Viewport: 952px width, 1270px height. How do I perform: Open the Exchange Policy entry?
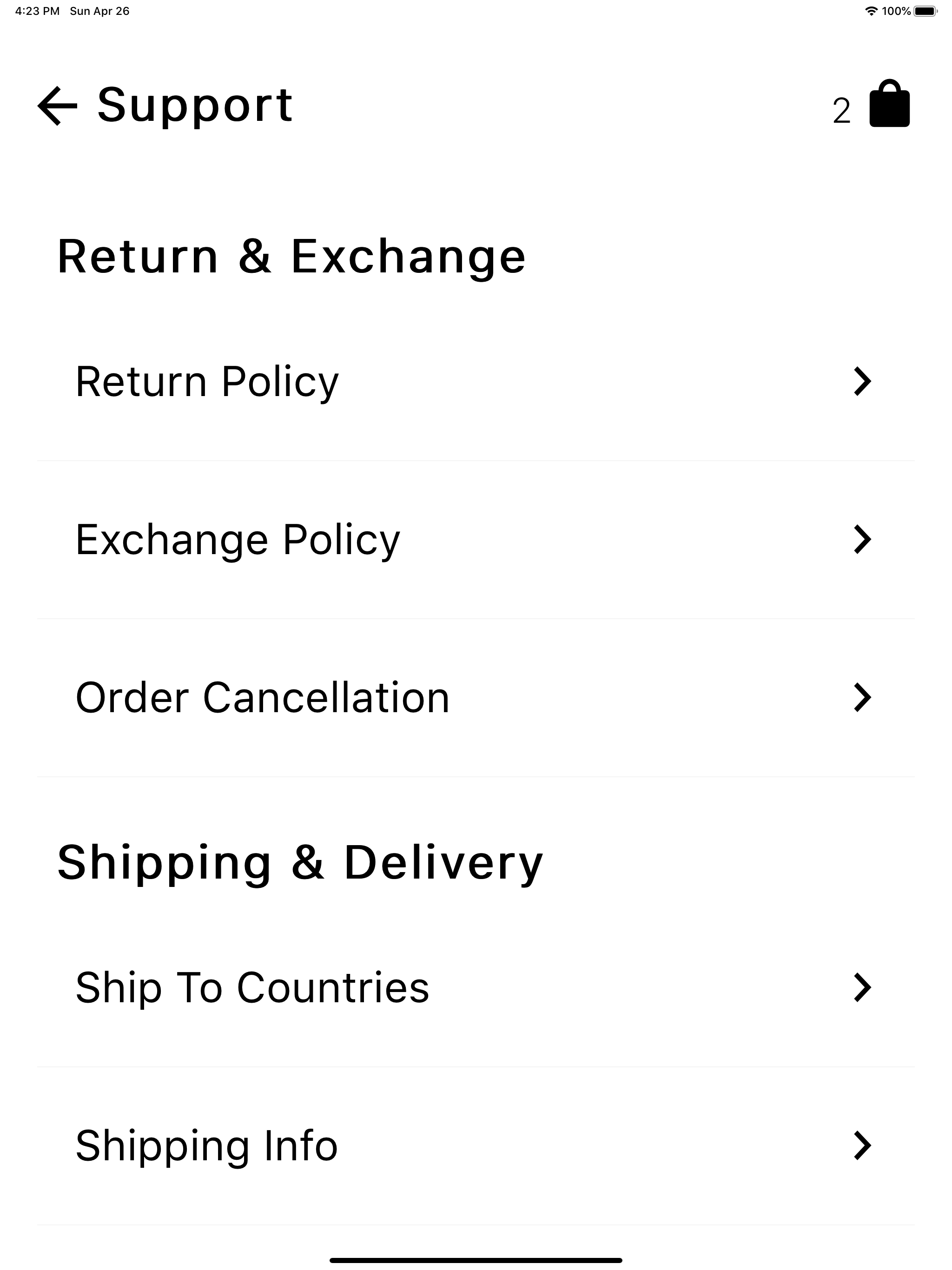click(238, 540)
